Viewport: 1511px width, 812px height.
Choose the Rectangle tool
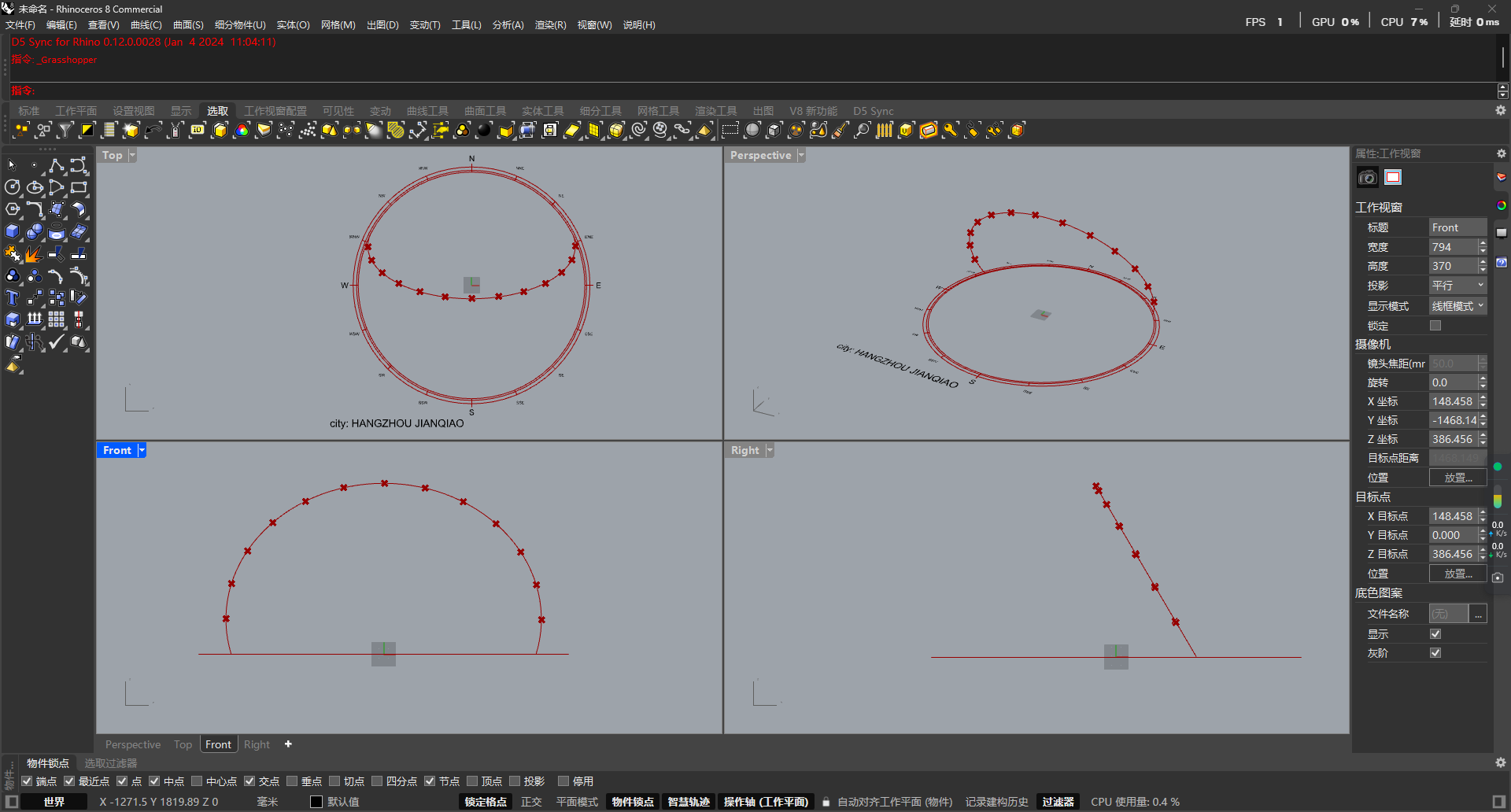[79, 187]
